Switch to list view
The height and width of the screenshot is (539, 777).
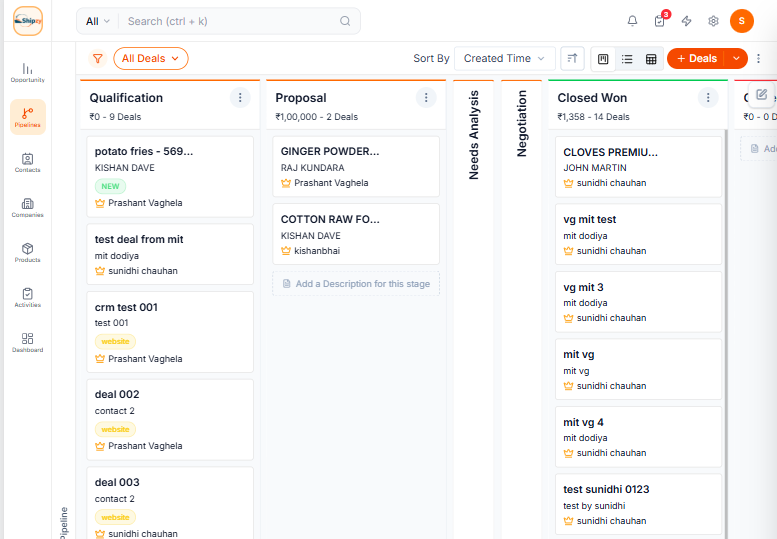coord(627,59)
